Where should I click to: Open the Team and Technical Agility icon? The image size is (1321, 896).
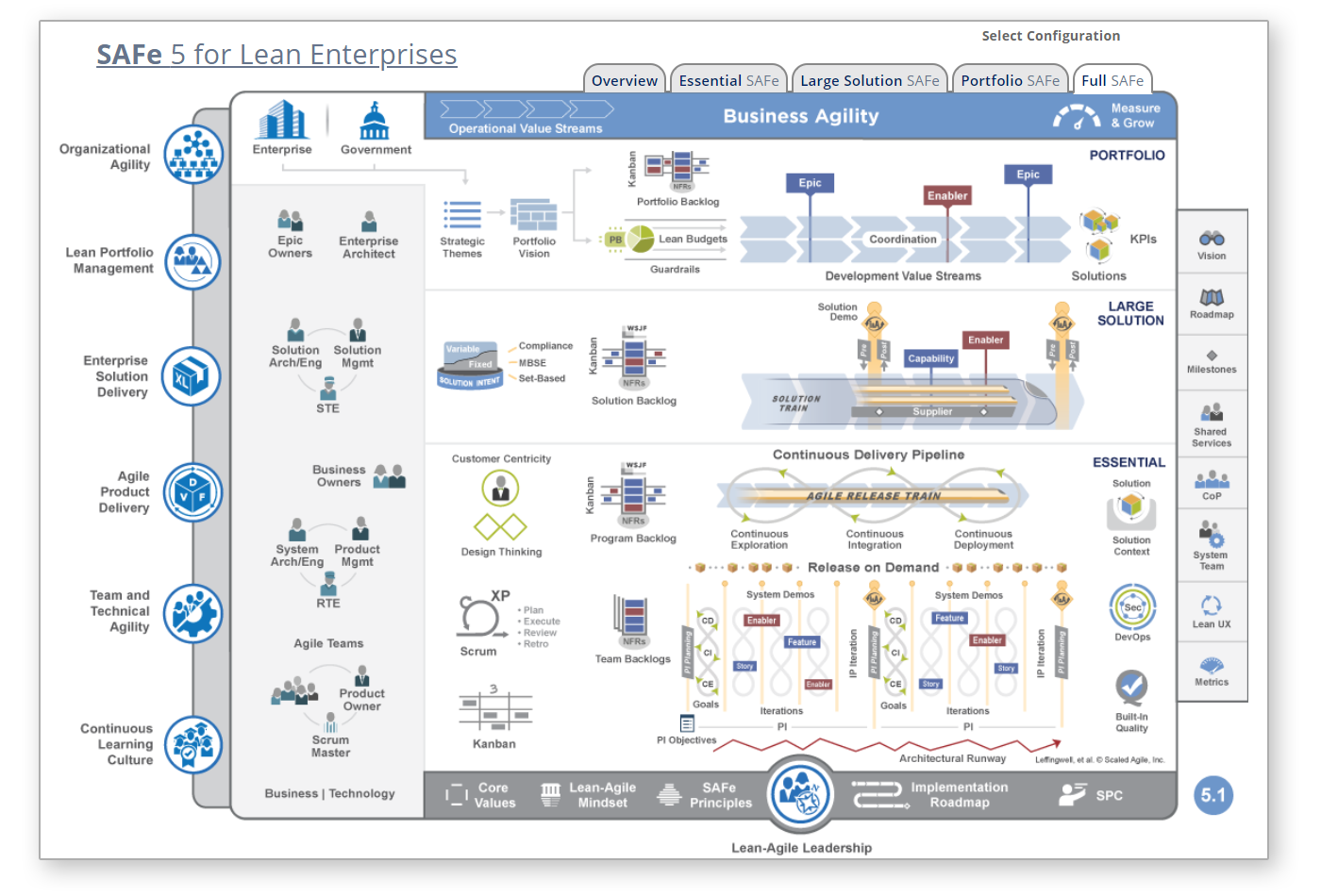point(193,613)
